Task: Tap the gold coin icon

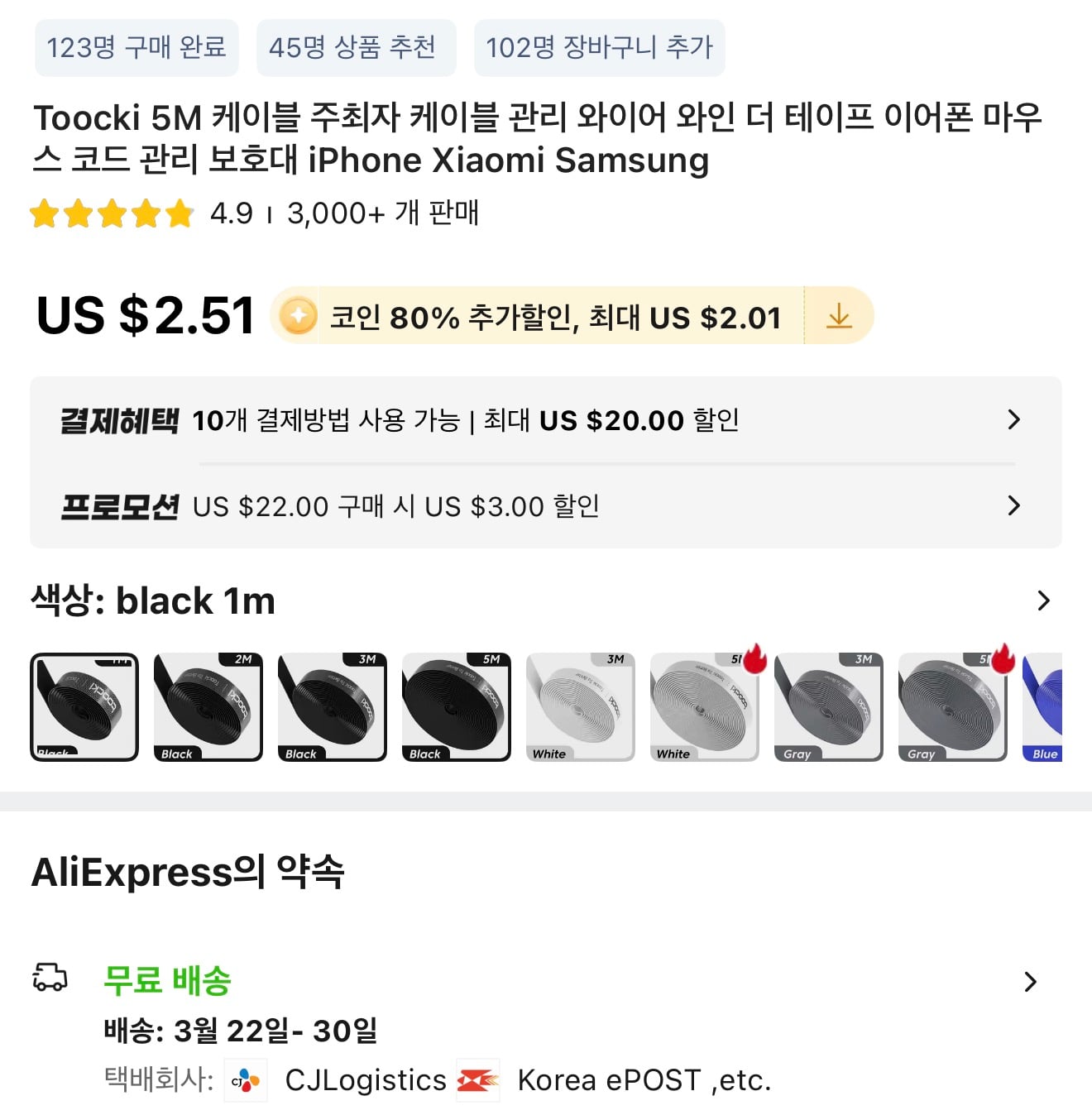Action: point(298,316)
